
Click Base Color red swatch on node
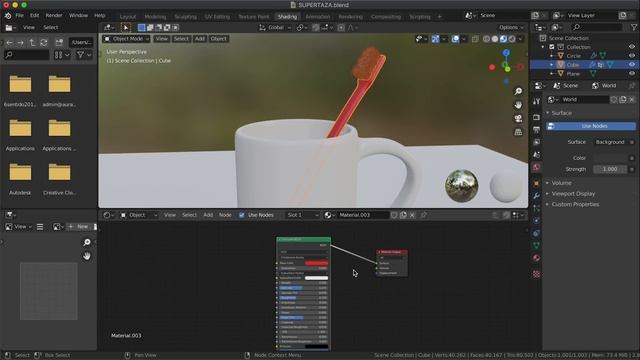click(x=316, y=263)
